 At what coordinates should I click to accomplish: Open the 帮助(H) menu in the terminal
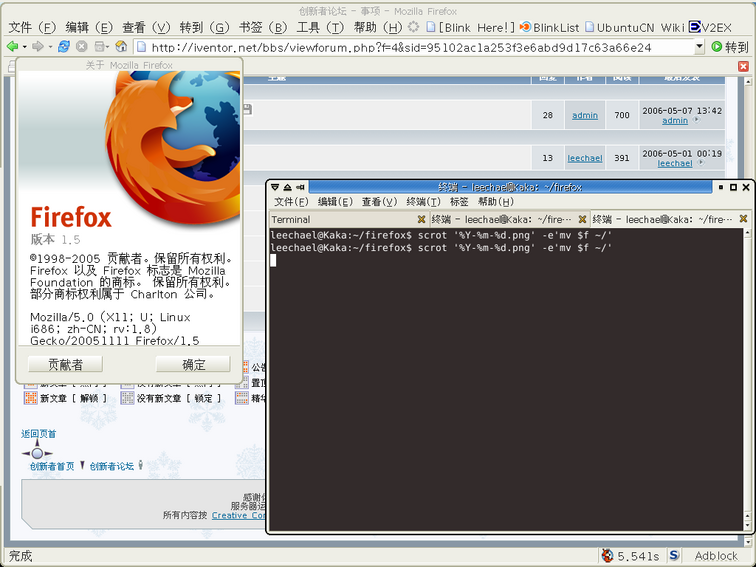point(496,202)
